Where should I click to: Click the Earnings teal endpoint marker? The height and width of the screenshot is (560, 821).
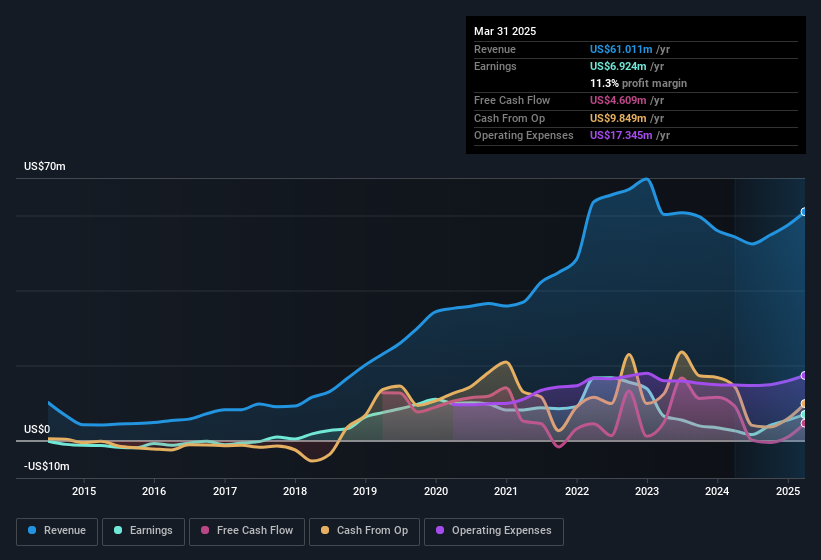pos(804,415)
